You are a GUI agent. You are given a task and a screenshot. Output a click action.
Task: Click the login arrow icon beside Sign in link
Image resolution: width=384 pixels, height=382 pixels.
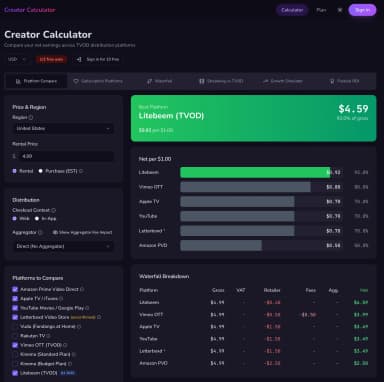coord(79,59)
